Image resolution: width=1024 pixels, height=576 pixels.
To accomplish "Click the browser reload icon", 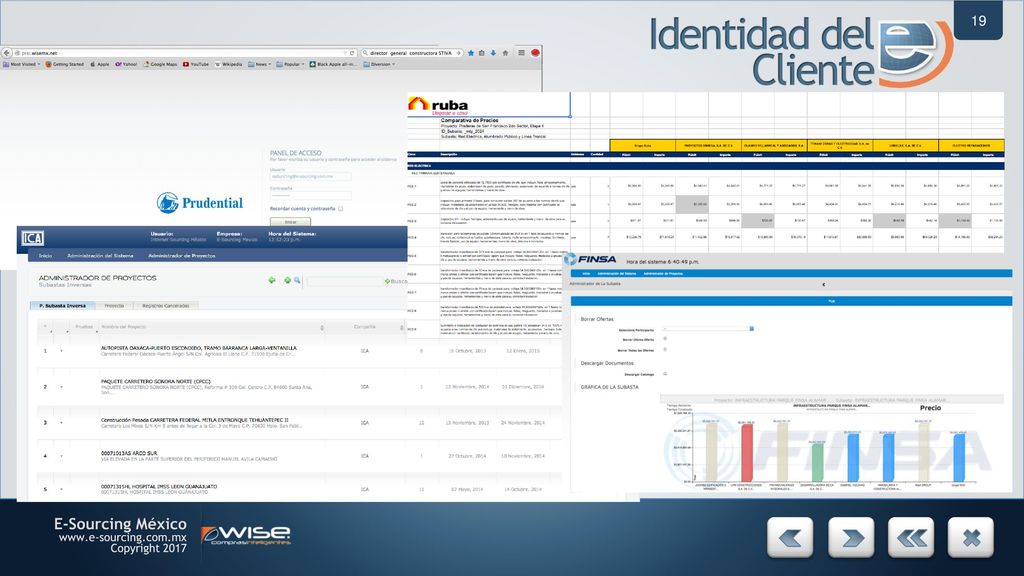I will [x=352, y=53].
